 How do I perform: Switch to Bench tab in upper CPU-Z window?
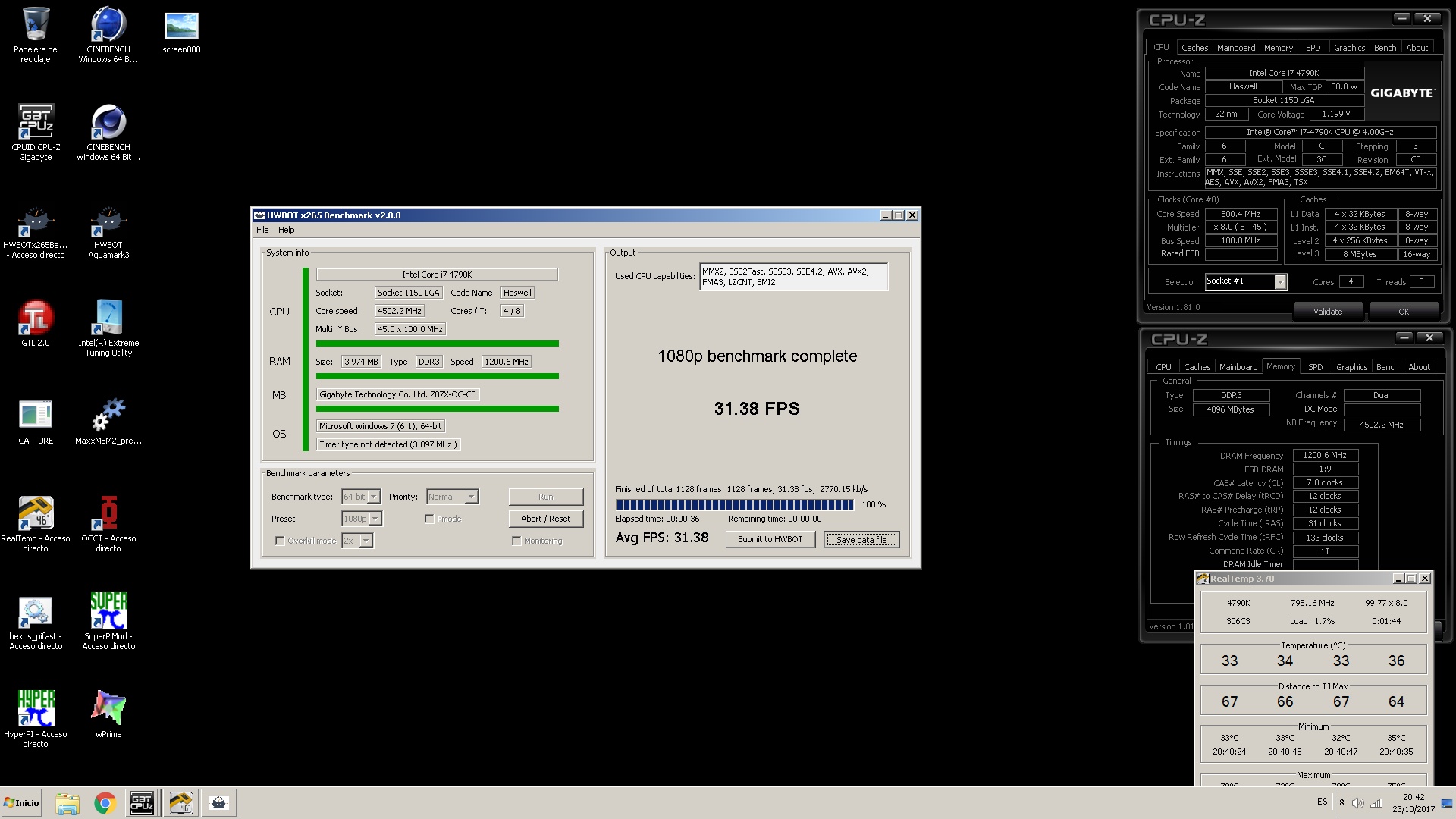(x=1385, y=48)
